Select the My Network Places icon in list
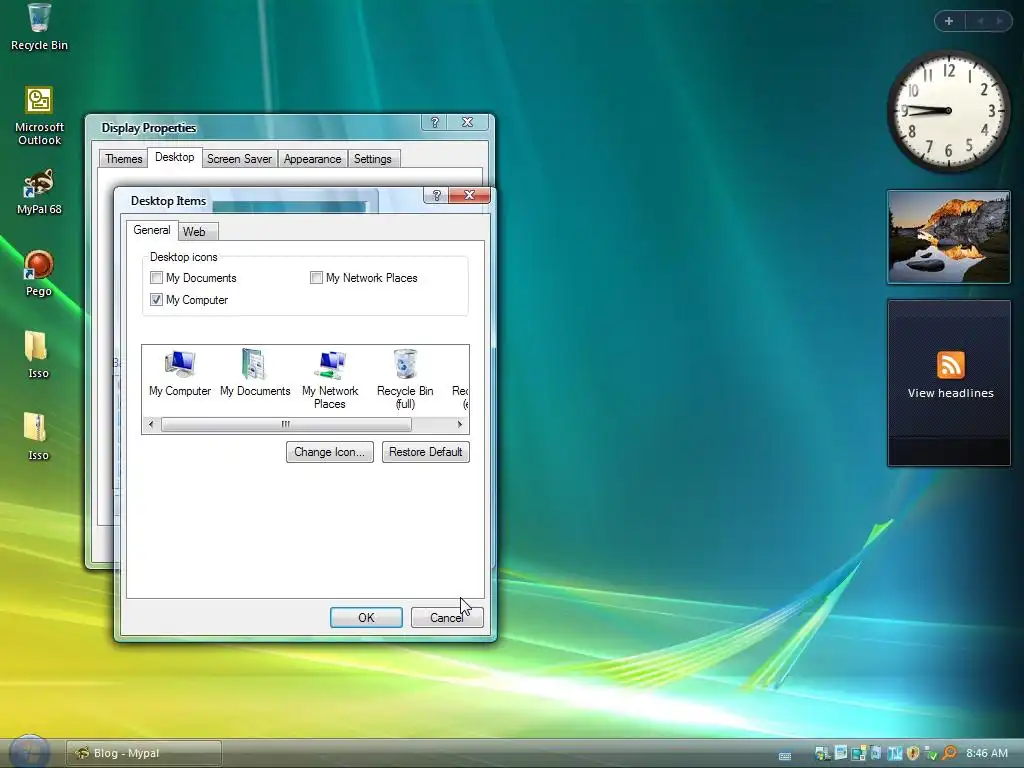 [330, 379]
